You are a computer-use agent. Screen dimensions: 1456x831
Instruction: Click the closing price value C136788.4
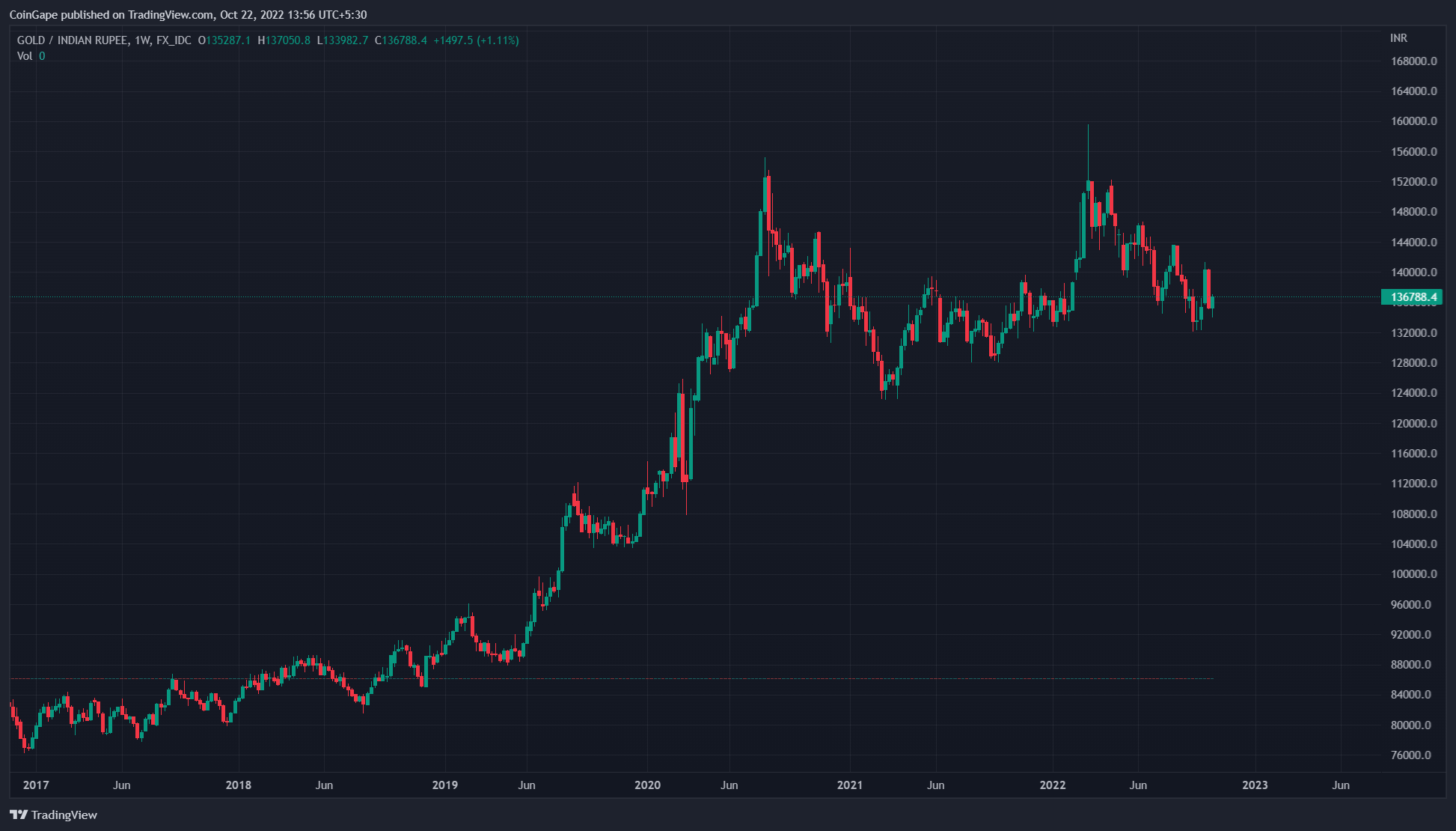click(401, 40)
